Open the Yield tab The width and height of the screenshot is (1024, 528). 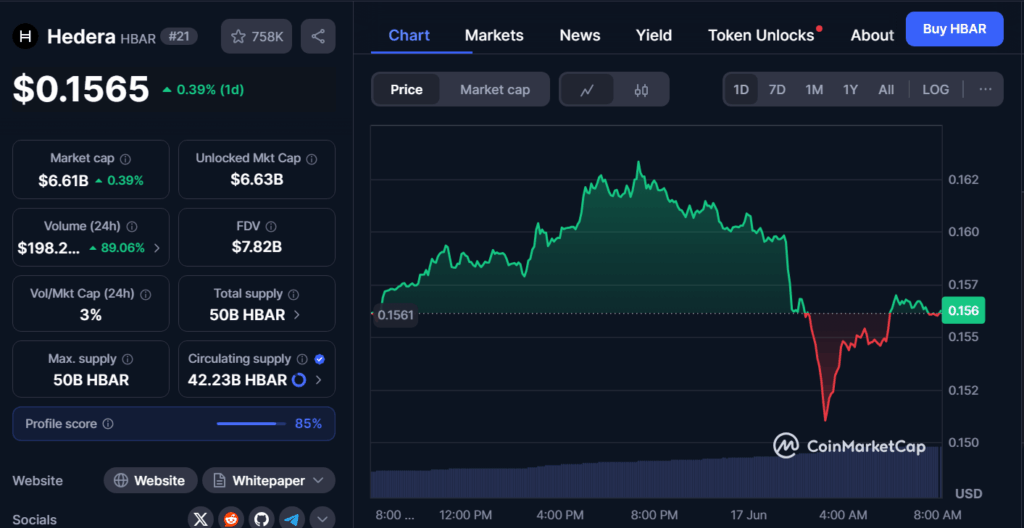click(x=654, y=35)
